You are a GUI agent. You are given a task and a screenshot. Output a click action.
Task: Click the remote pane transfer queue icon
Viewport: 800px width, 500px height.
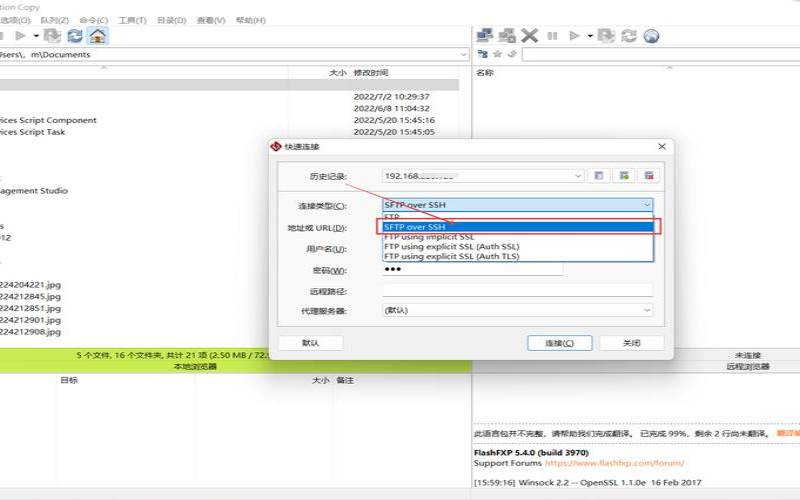(x=606, y=36)
